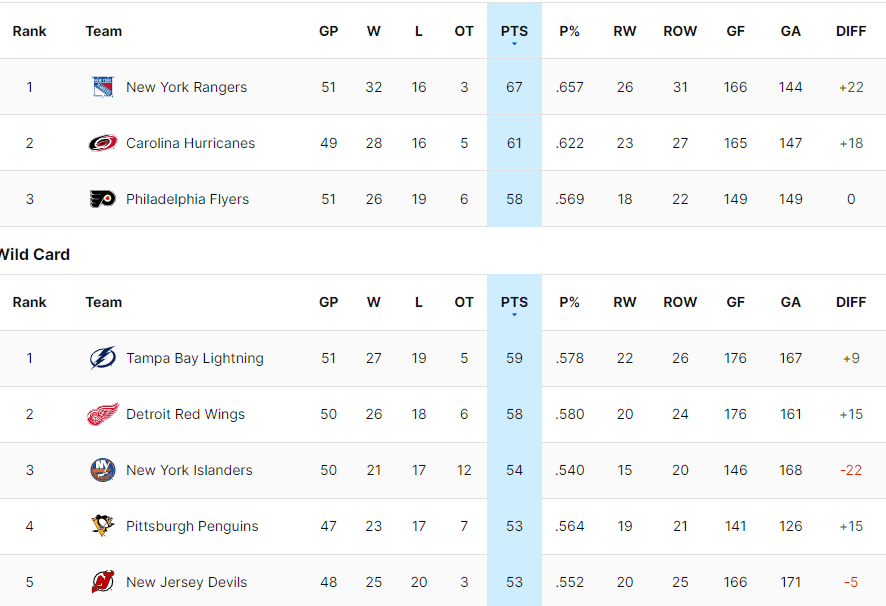Sort the top table by PTS column
This screenshot has height=606, width=886.
[514, 31]
